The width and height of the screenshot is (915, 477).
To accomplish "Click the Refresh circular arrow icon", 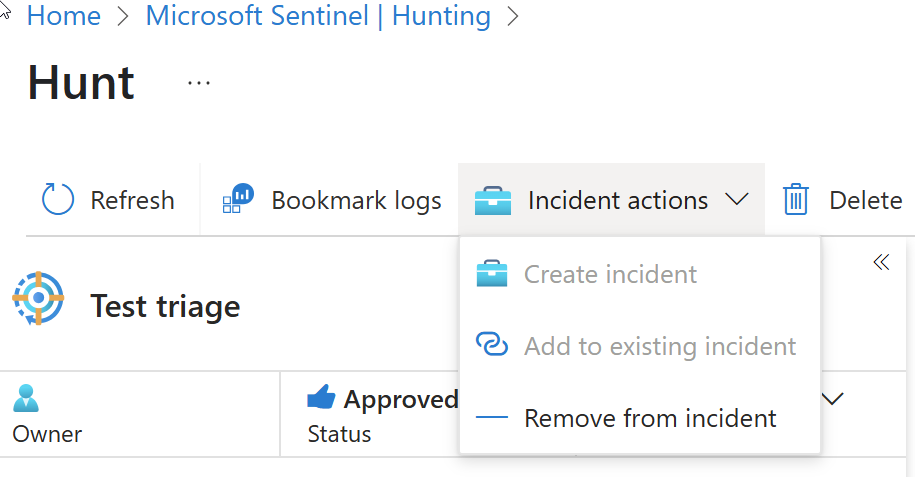I will [x=58, y=199].
